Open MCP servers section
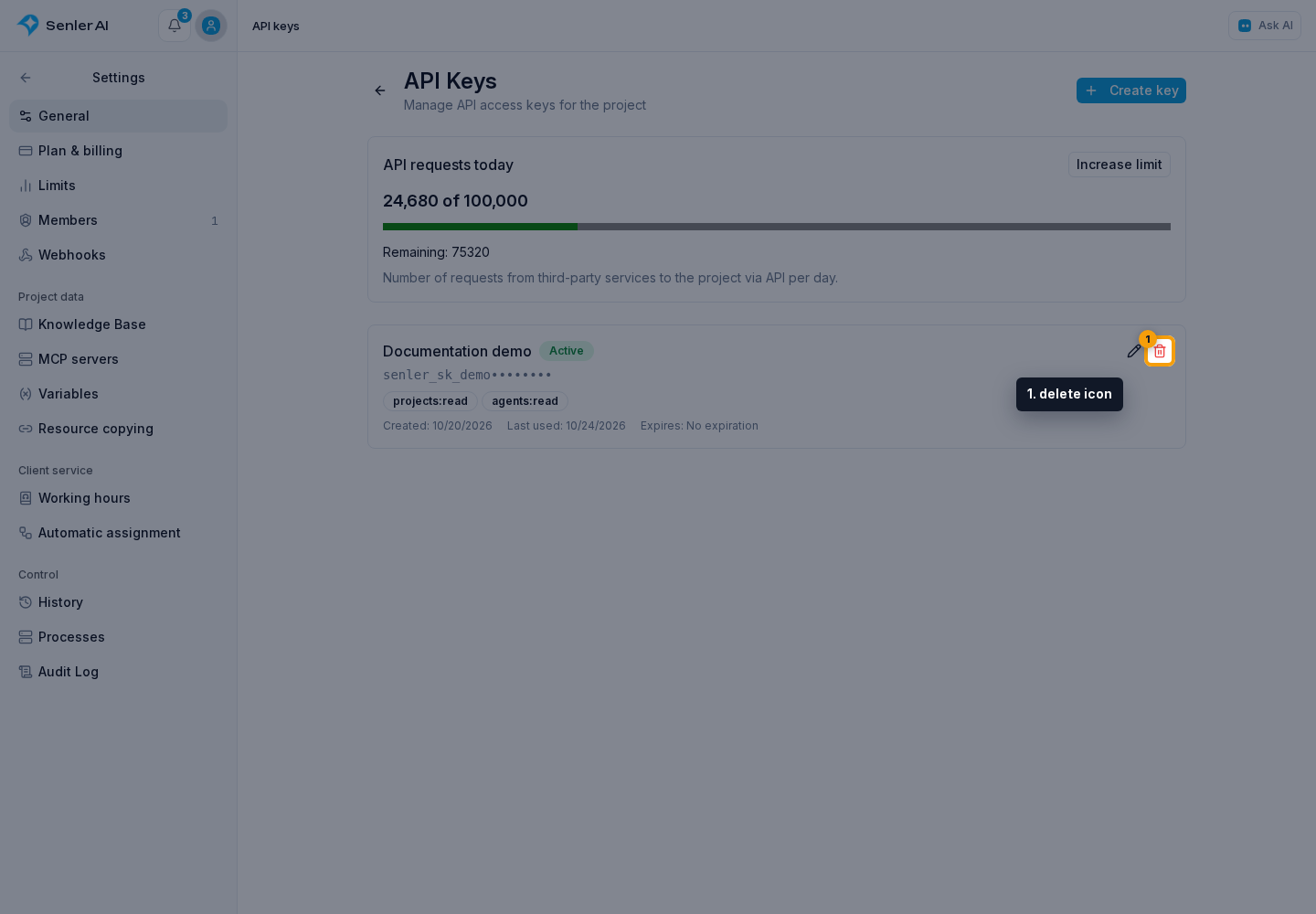 [x=118, y=359]
